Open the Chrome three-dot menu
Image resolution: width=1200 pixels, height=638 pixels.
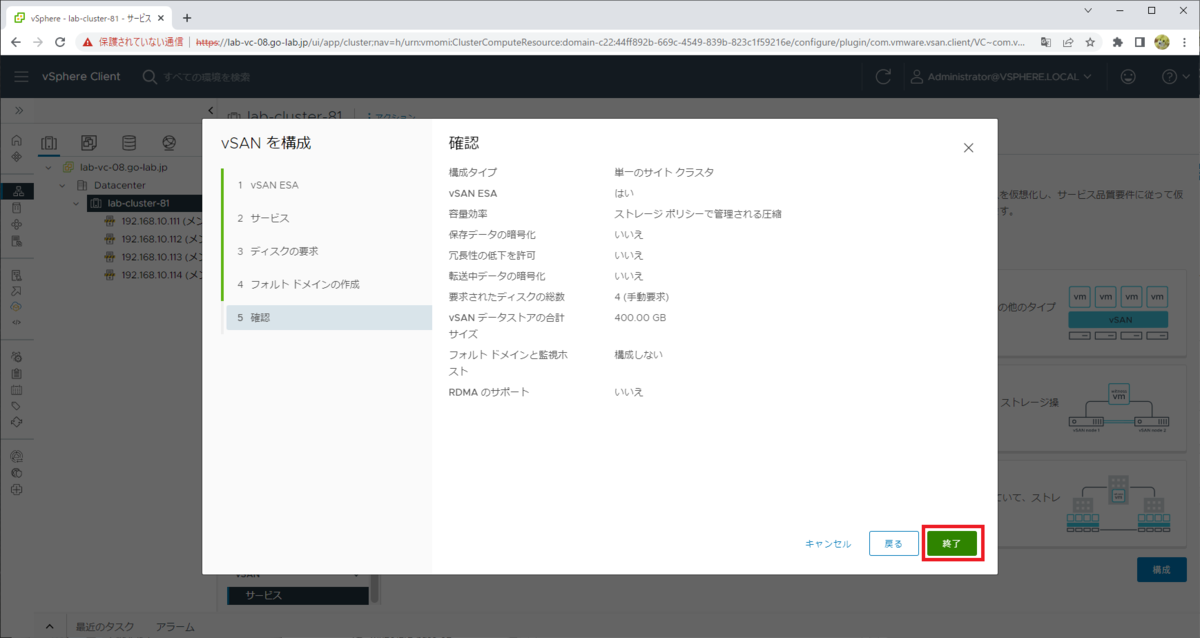[1184, 42]
